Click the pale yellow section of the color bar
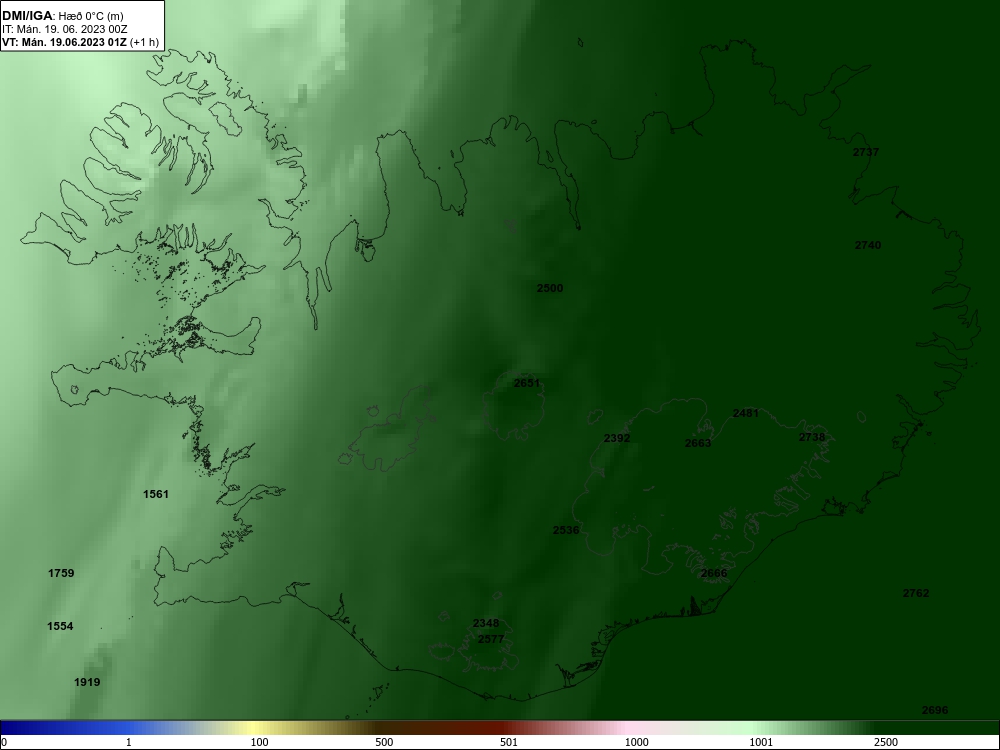This screenshot has height=750, width=1000. pos(254,728)
